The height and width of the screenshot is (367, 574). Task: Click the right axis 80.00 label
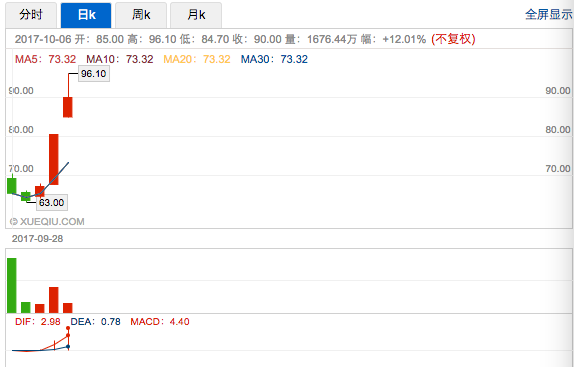coord(558,130)
